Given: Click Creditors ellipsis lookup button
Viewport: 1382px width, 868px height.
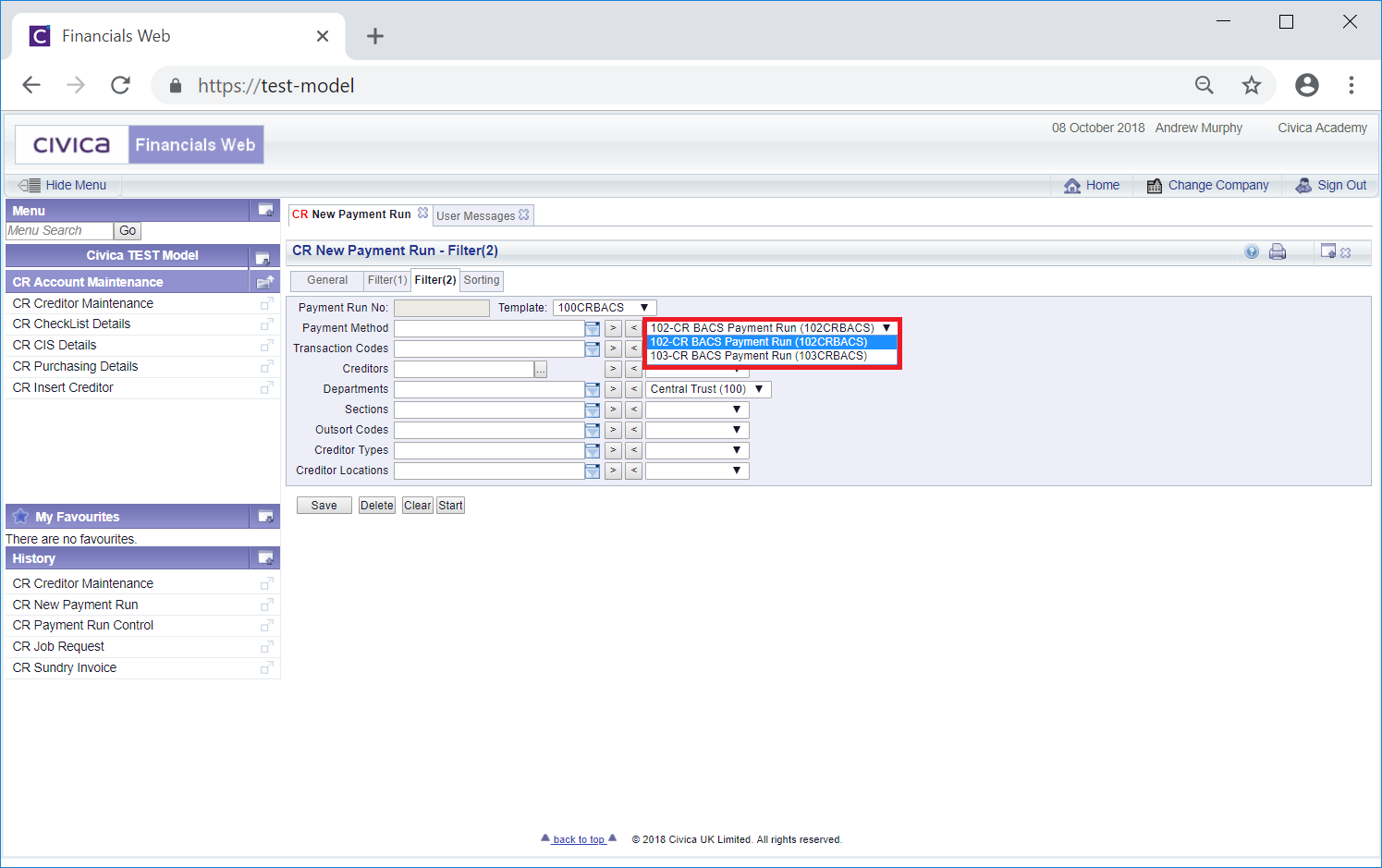Looking at the screenshot, I should (x=541, y=369).
